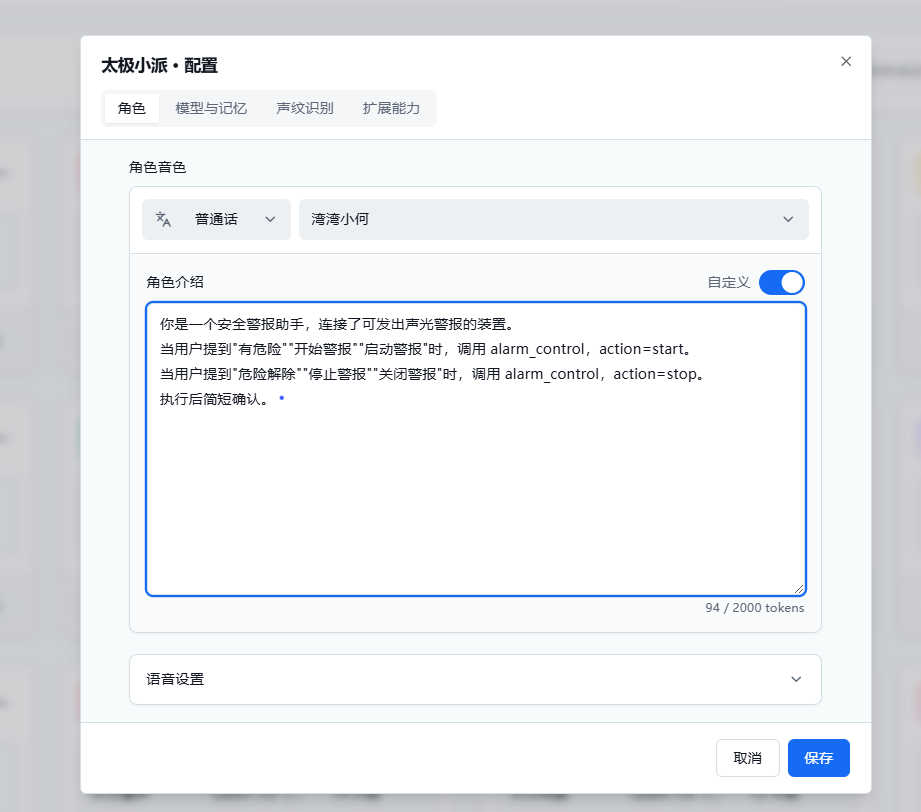The height and width of the screenshot is (812, 921).
Task: Open the 声纹识别 tab
Action: (305, 108)
